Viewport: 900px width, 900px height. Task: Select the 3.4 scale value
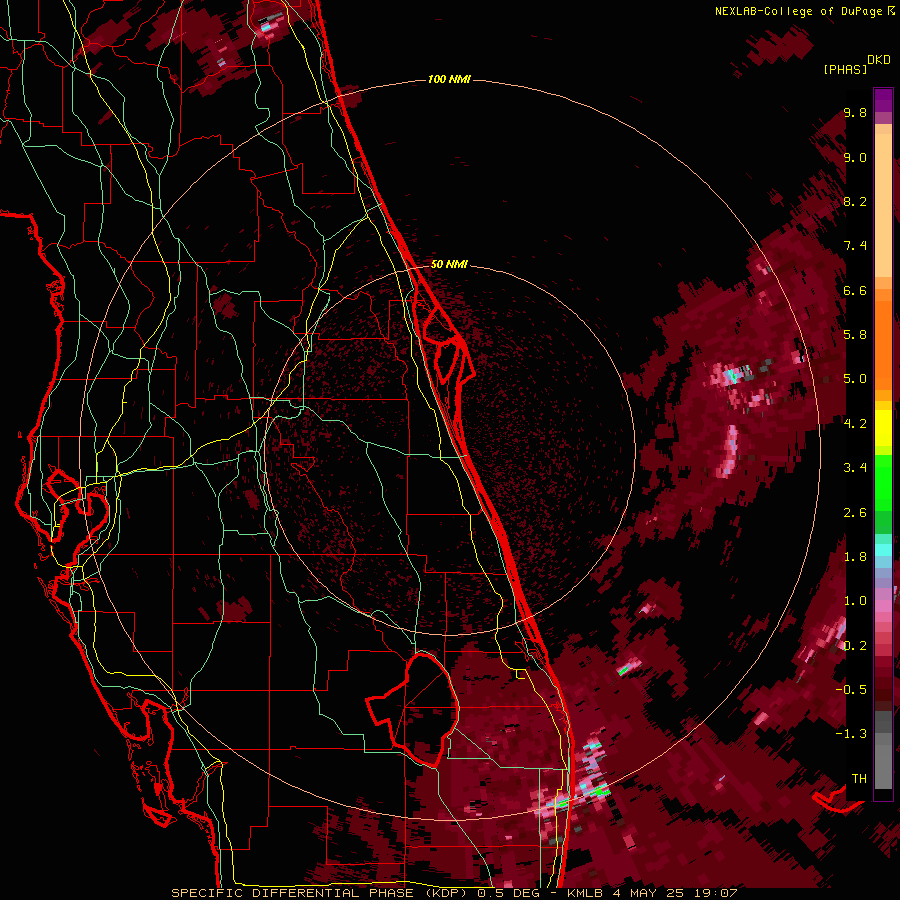(855, 468)
